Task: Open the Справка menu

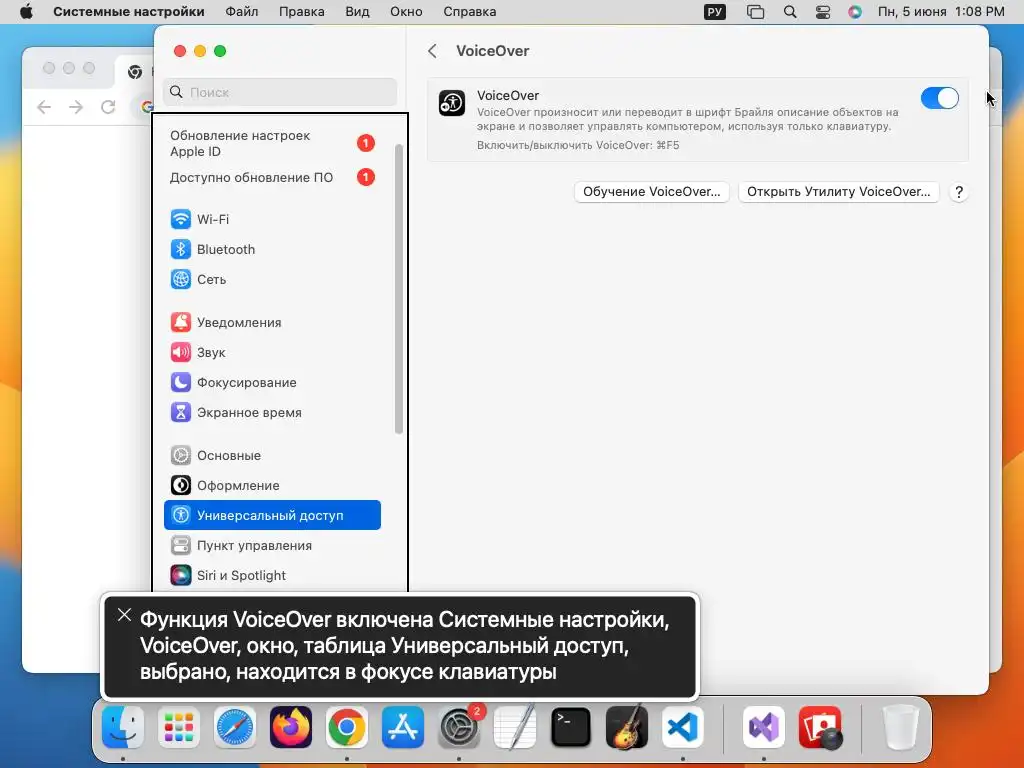Action: pos(470,12)
